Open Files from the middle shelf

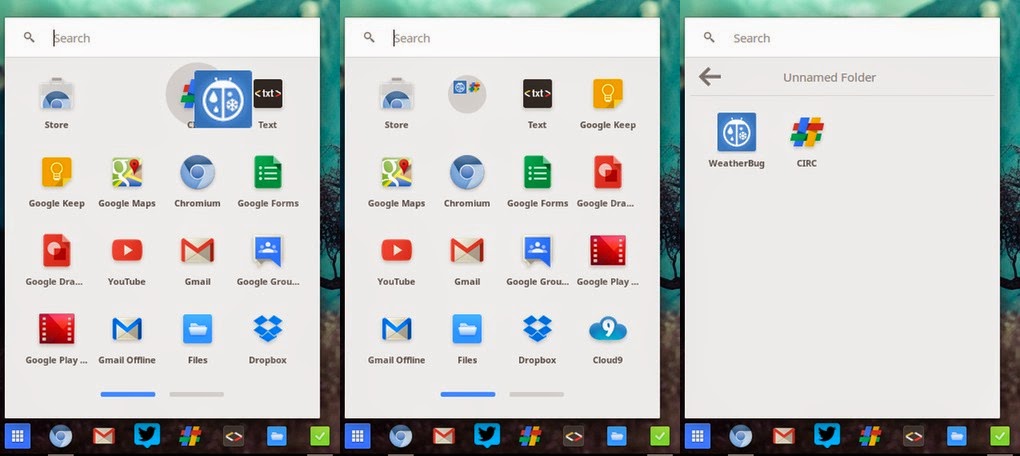[x=617, y=436]
